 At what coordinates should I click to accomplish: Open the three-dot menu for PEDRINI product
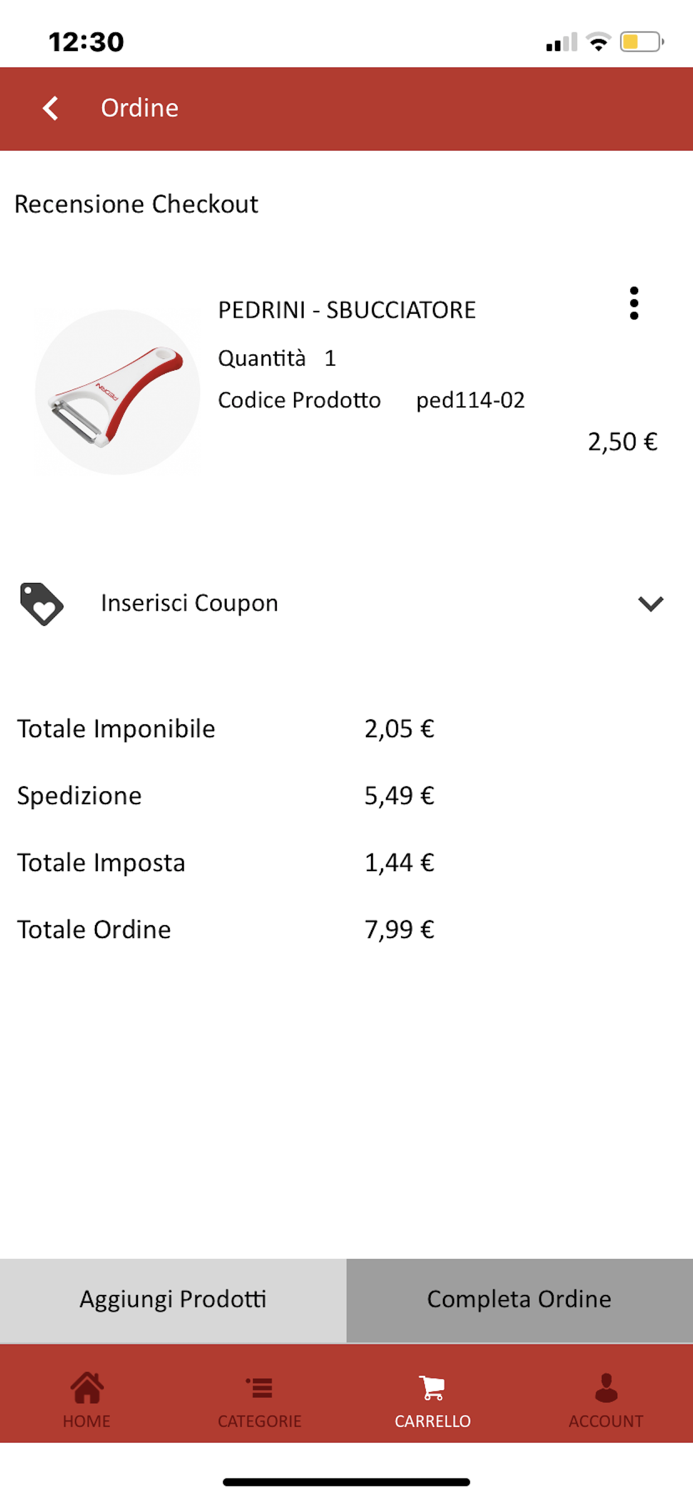click(x=634, y=305)
